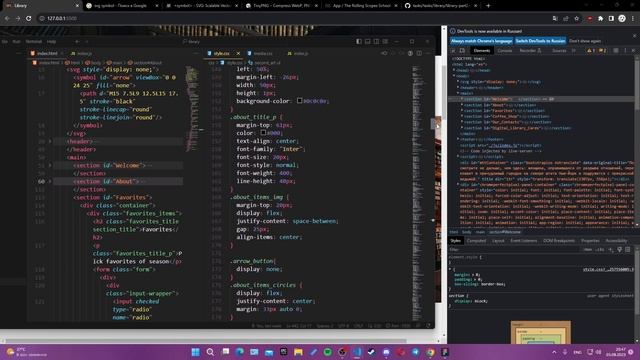Image resolution: width=640 pixels, height=360 pixels.
Task: Toggle panel layout icon in VS Code title bar
Action: click(x=367, y=42)
